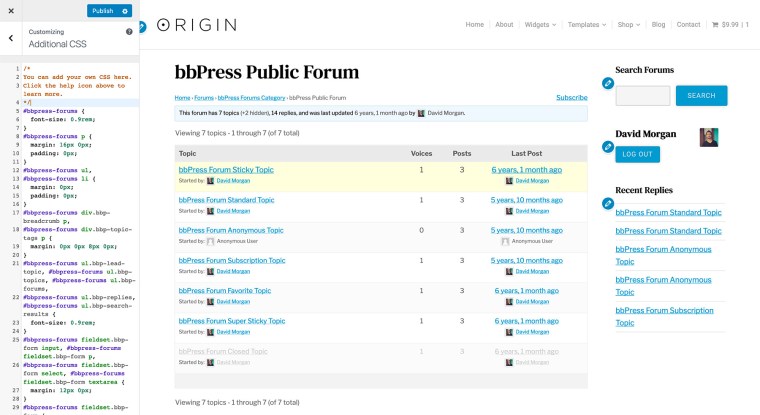Click edit pencil next to Origin logo
Image resolution: width=760 pixels, height=415 pixels.
point(142,26)
